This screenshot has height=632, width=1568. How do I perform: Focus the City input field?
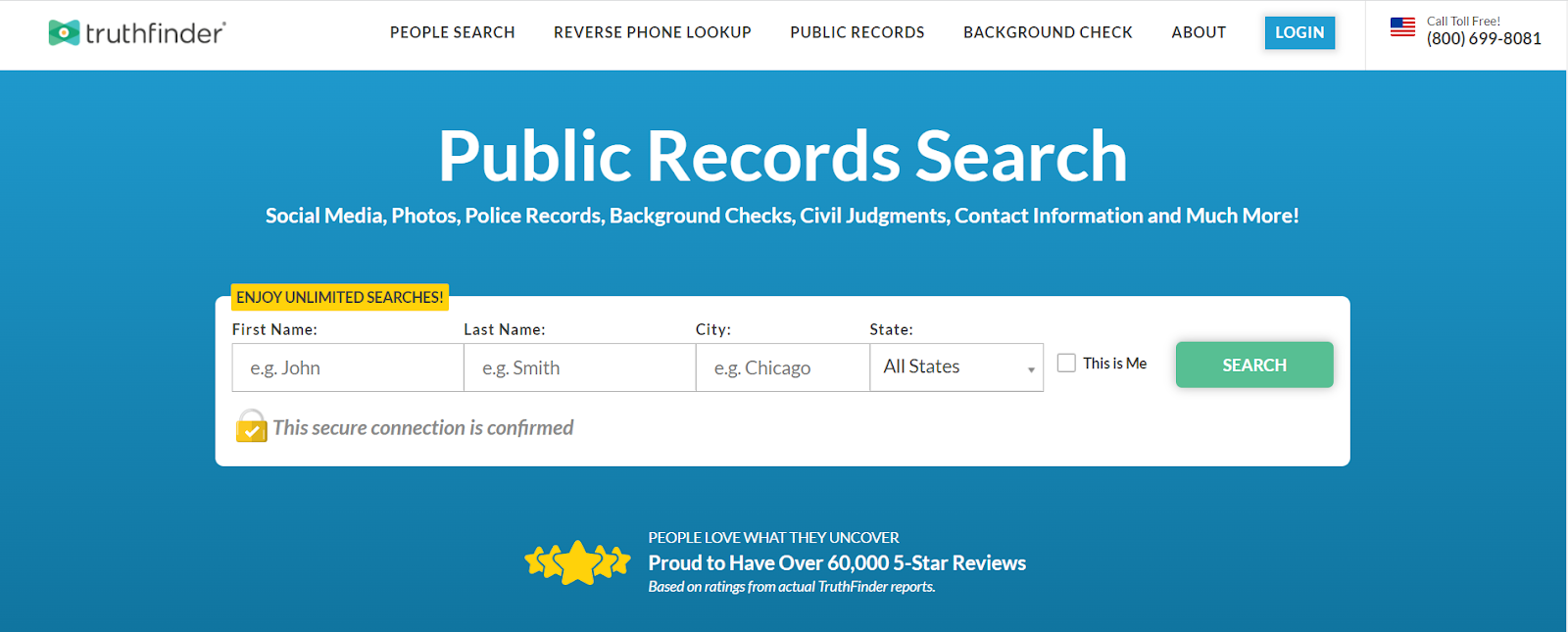tap(783, 367)
